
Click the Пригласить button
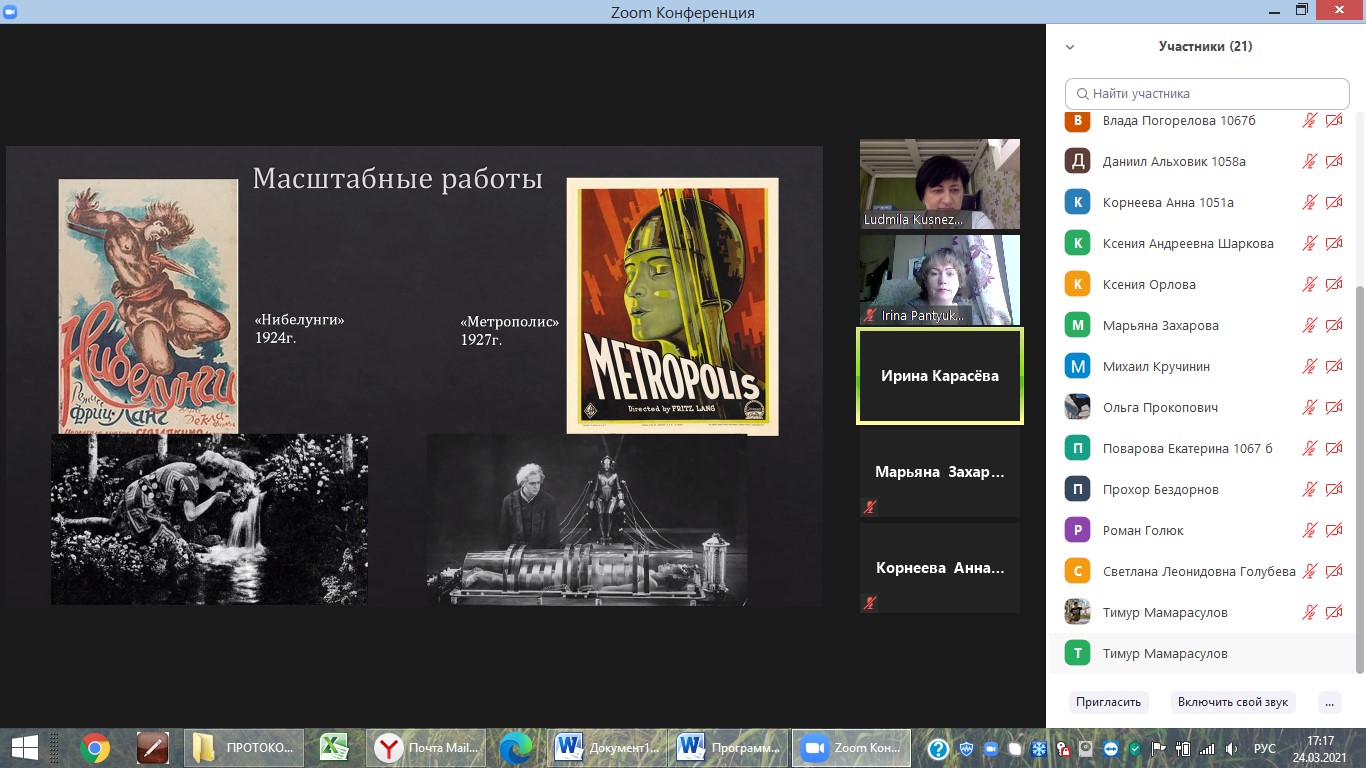(1108, 702)
